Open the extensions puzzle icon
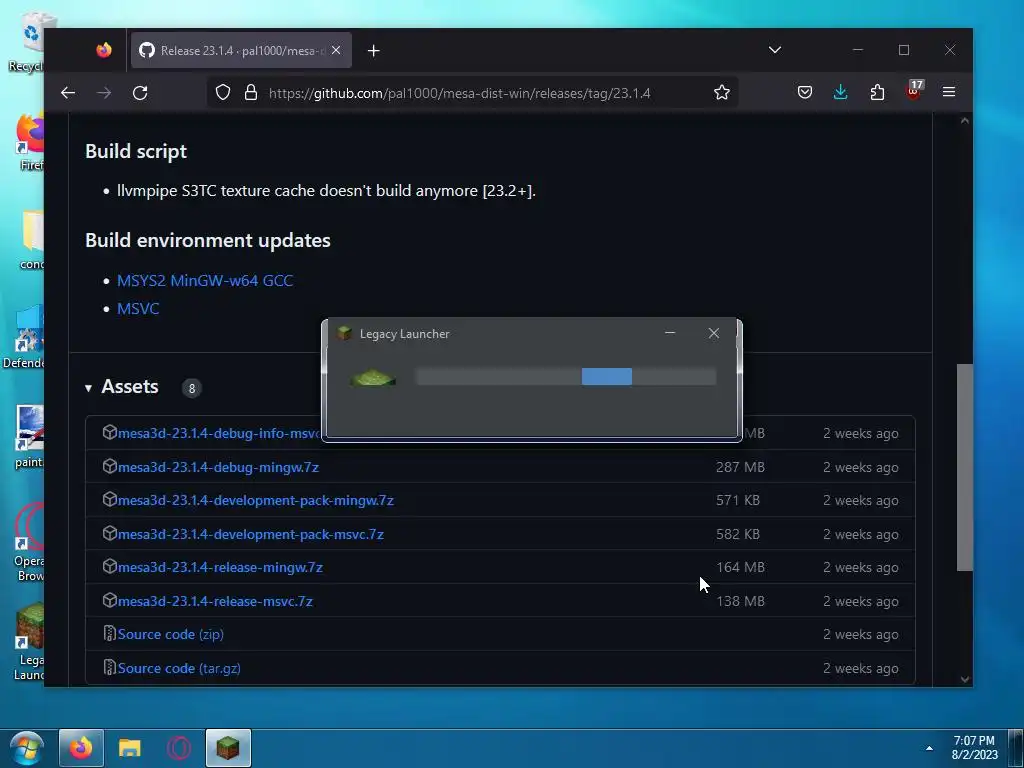The image size is (1024, 768). [877, 93]
